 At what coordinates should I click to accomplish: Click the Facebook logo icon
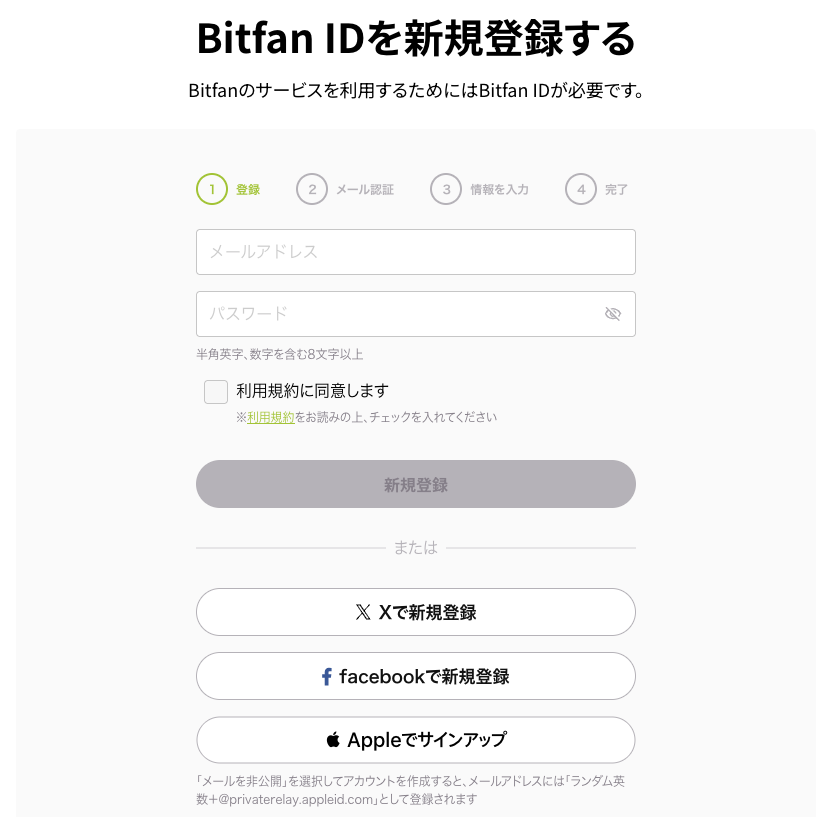pyautogui.click(x=326, y=677)
